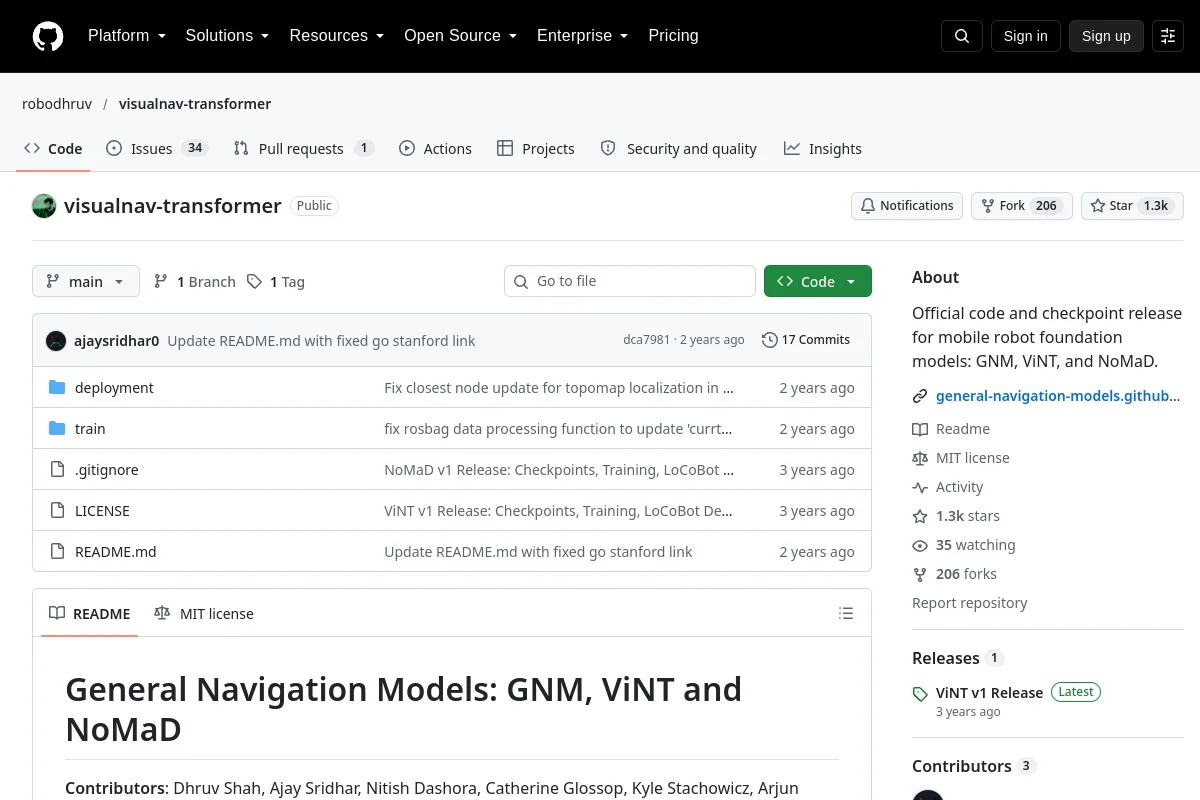Click commit message 'ViNT v1 Release: Checkpoints'
Screen dimensions: 1200x800
pyautogui.click(x=559, y=511)
